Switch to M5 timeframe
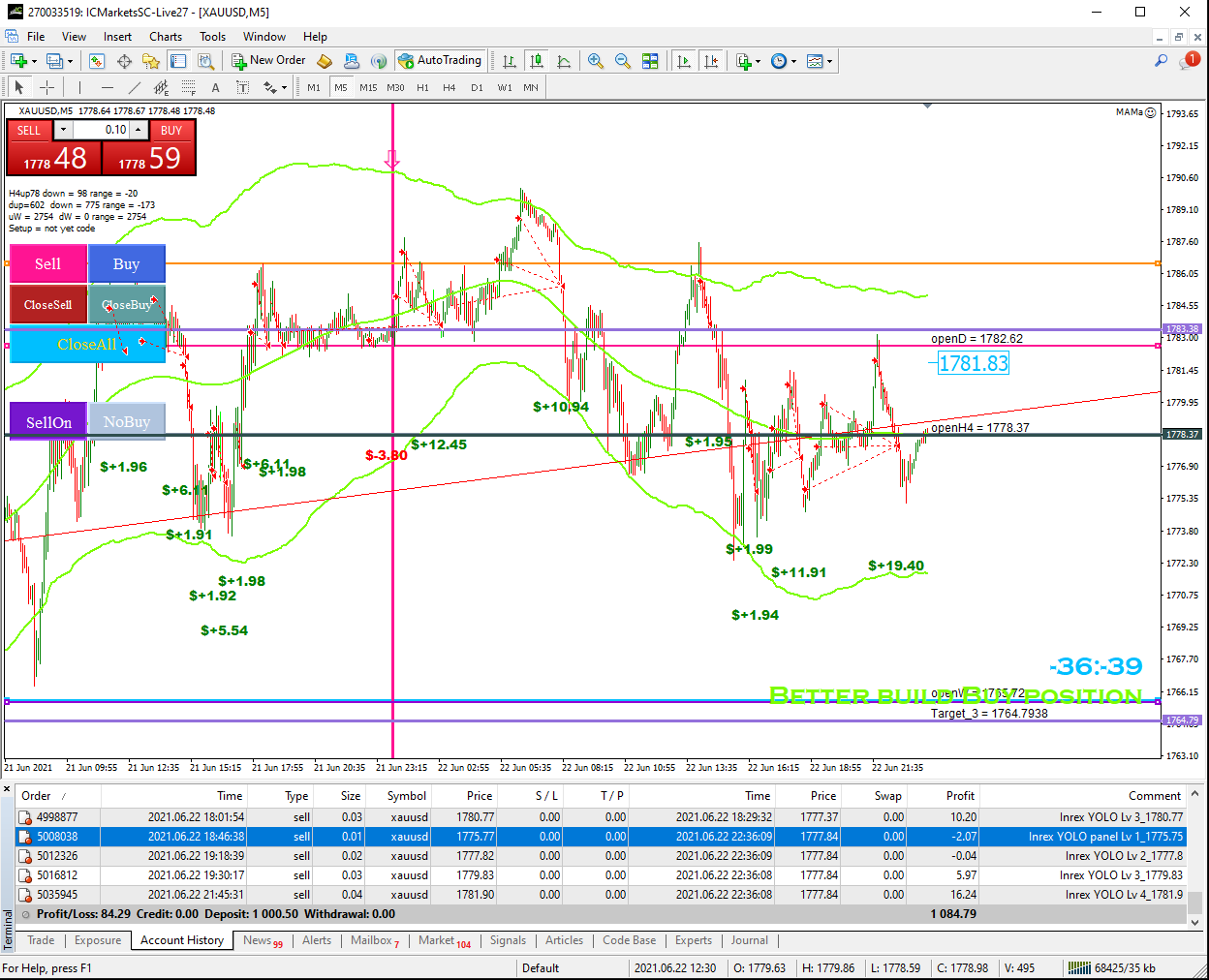1209x980 pixels. (x=341, y=87)
